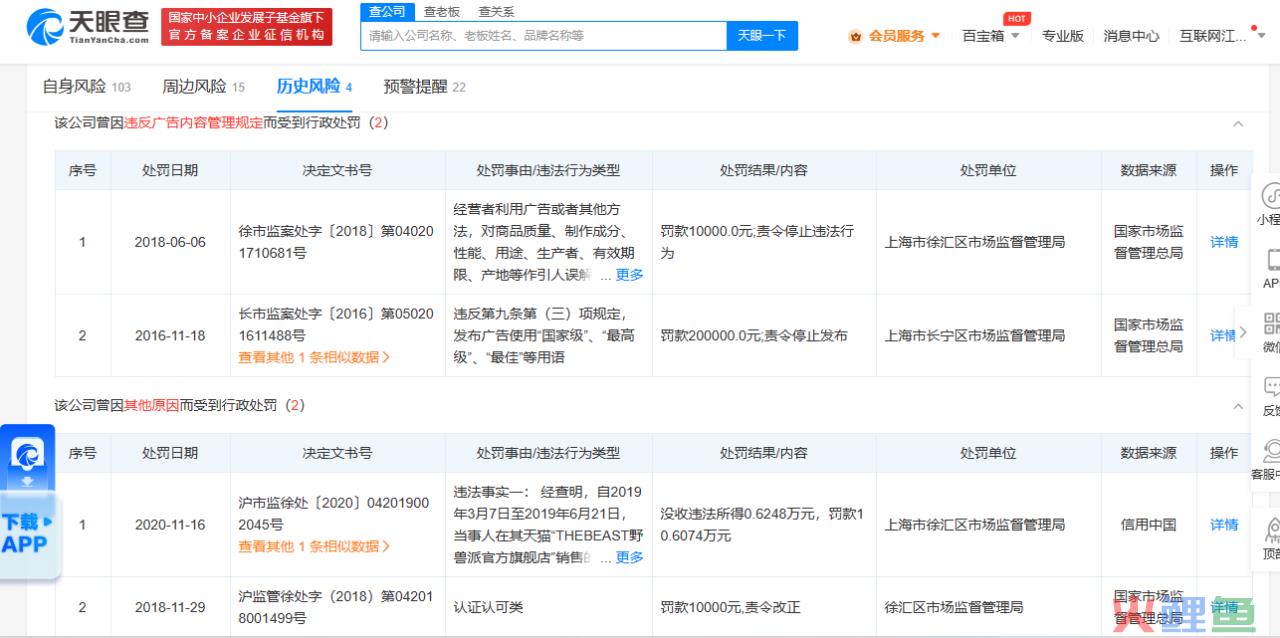Collapse the 违反广告内容管理规定 penalty section
This screenshot has height=638, width=1280.
tap(1238, 124)
